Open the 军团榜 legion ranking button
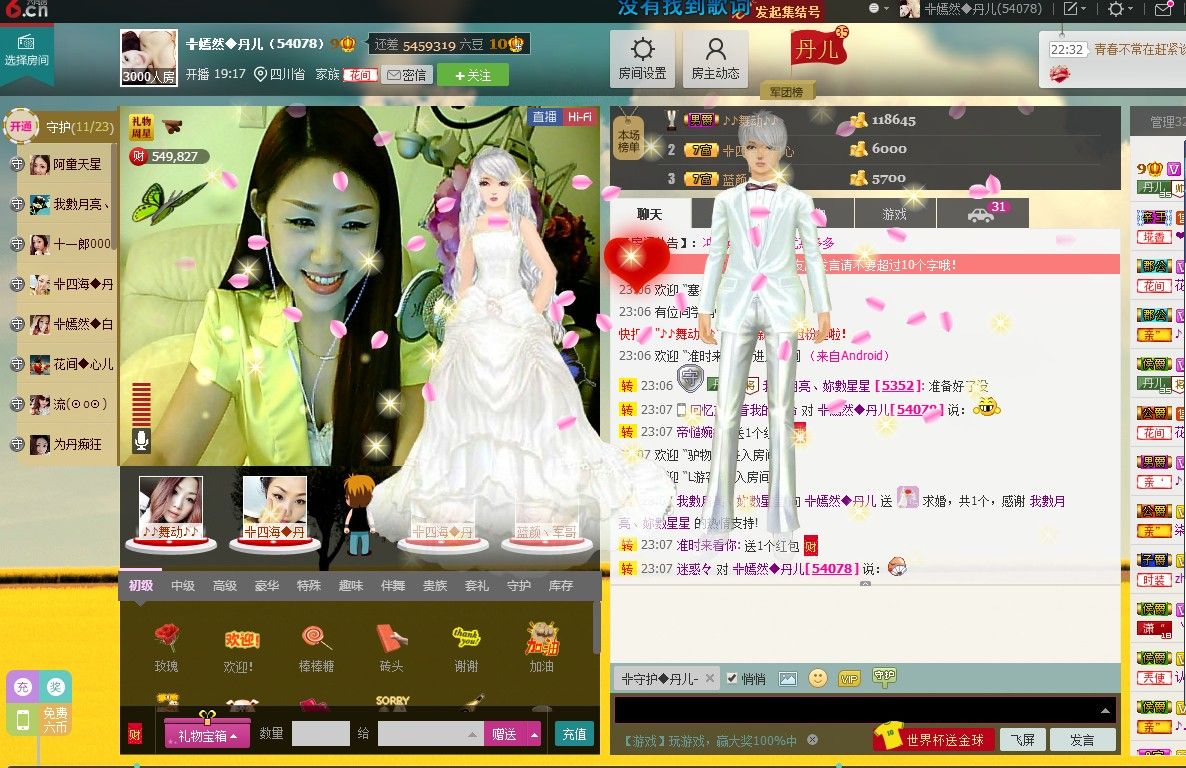The width and height of the screenshot is (1186, 768). tap(787, 91)
